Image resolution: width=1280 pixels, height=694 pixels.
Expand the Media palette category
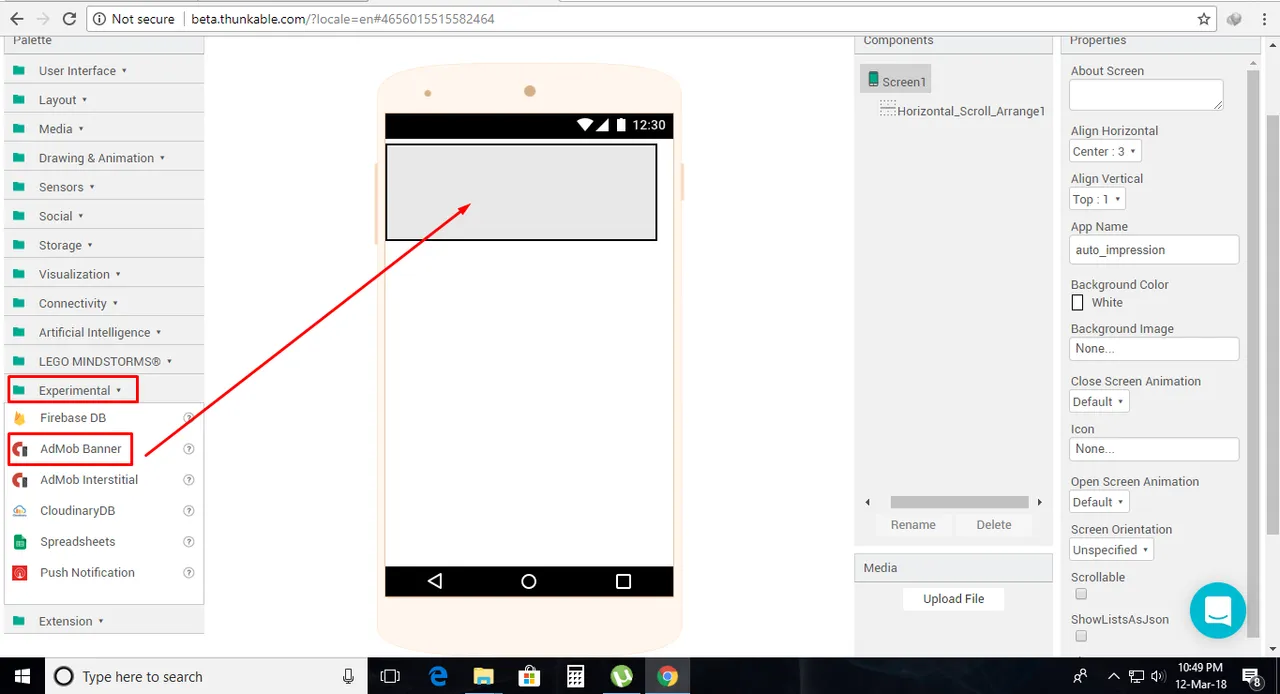click(104, 129)
